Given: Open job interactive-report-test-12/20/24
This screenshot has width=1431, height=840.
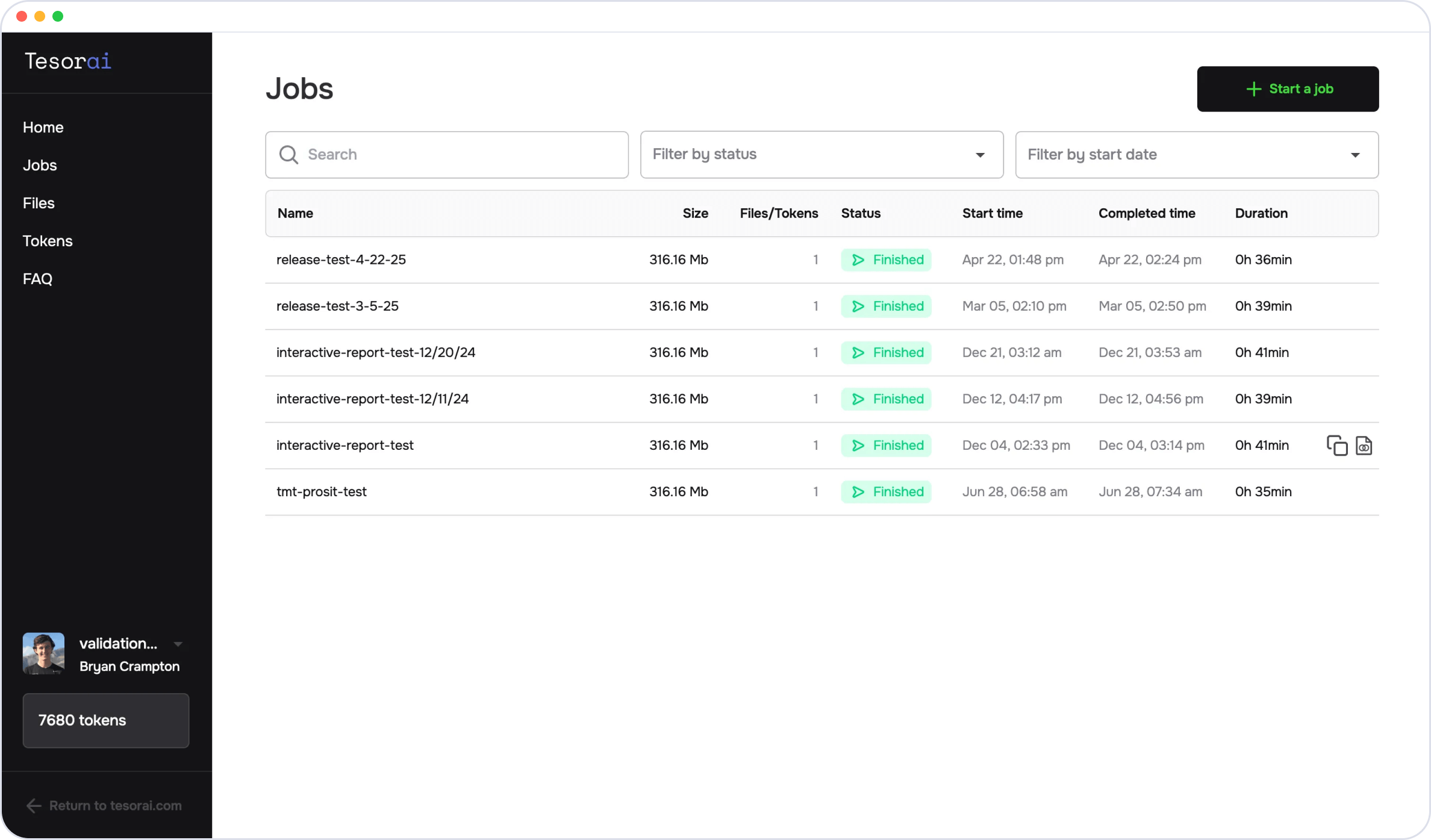Looking at the screenshot, I should coord(376,353).
